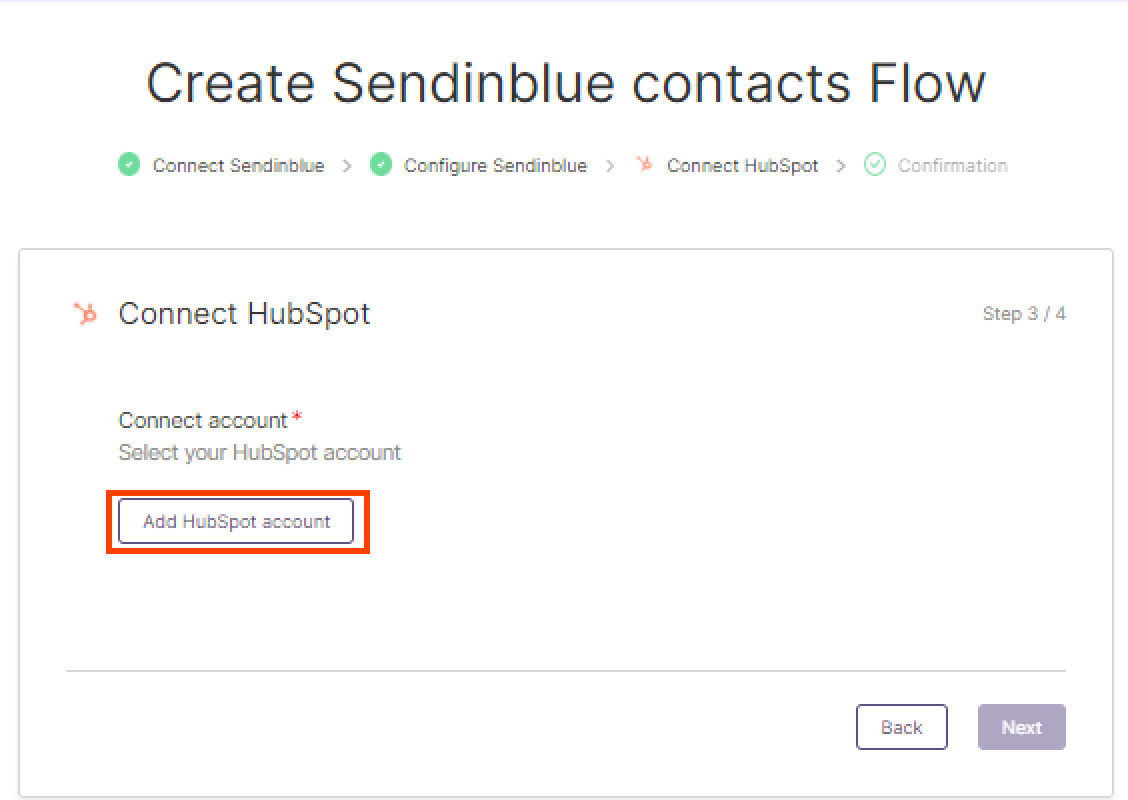Click the Select your HubSpot account hint
Image resolution: width=1128 pixels, height=800 pixels.
[x=260, y=453]
